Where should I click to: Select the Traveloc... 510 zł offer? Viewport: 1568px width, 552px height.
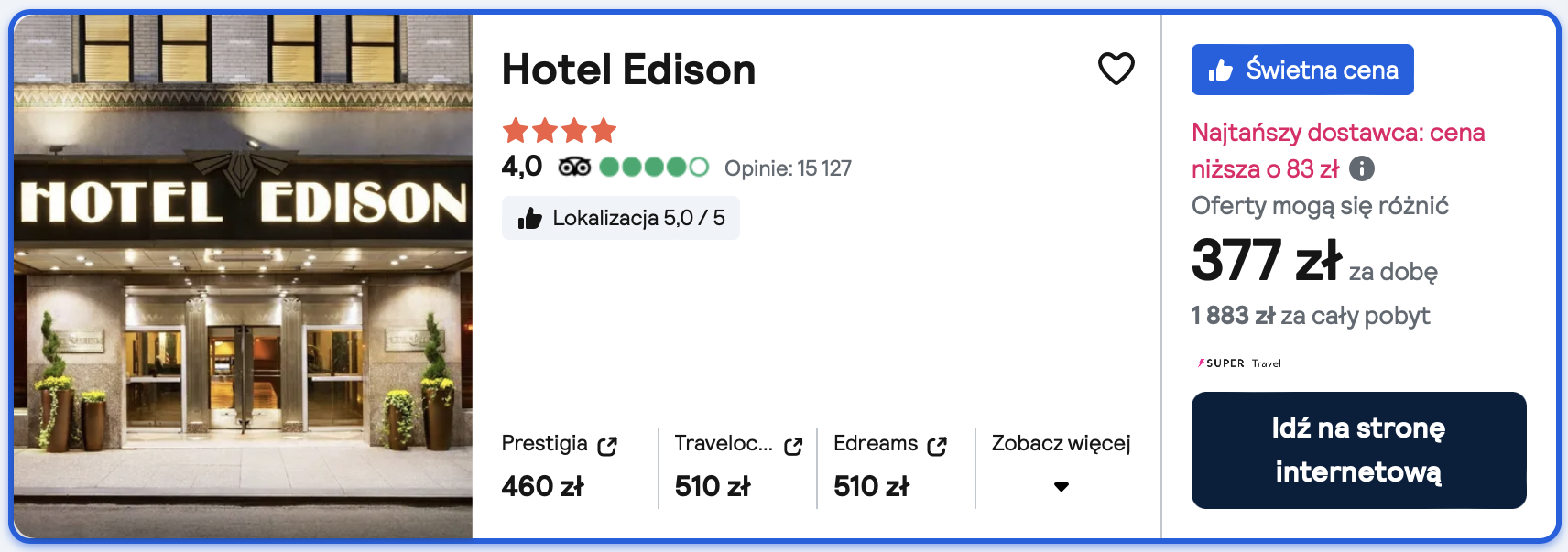(713, 486)
